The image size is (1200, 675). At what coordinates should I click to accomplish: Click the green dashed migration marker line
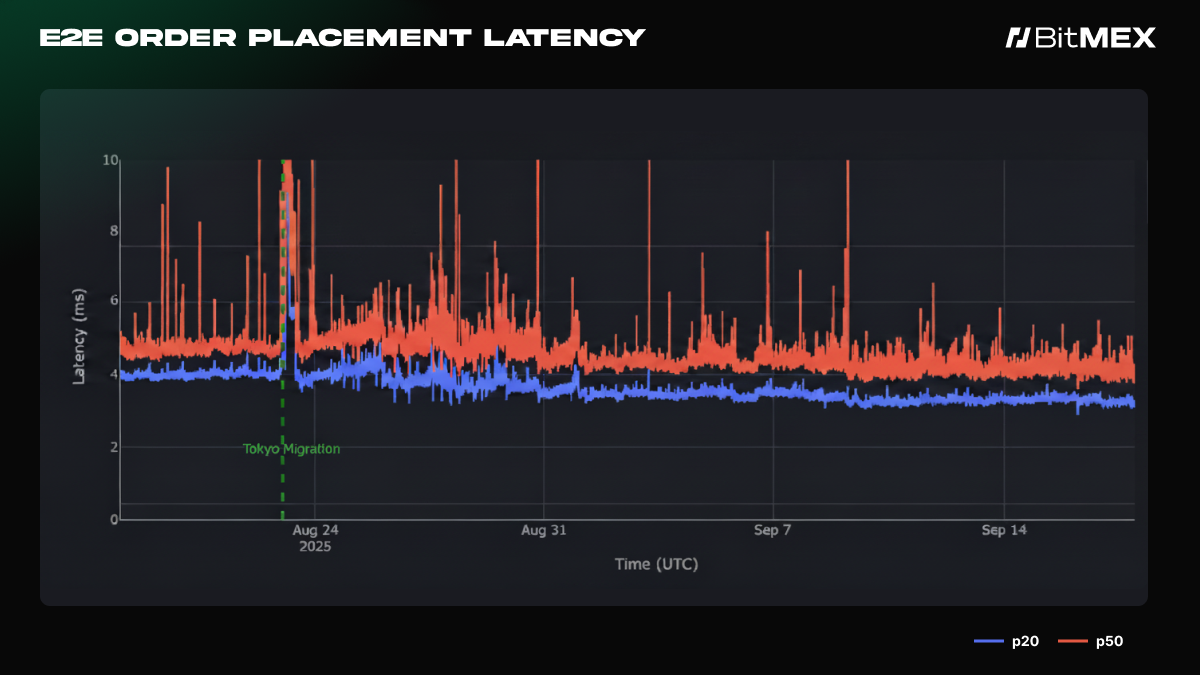tap(282, 480)
